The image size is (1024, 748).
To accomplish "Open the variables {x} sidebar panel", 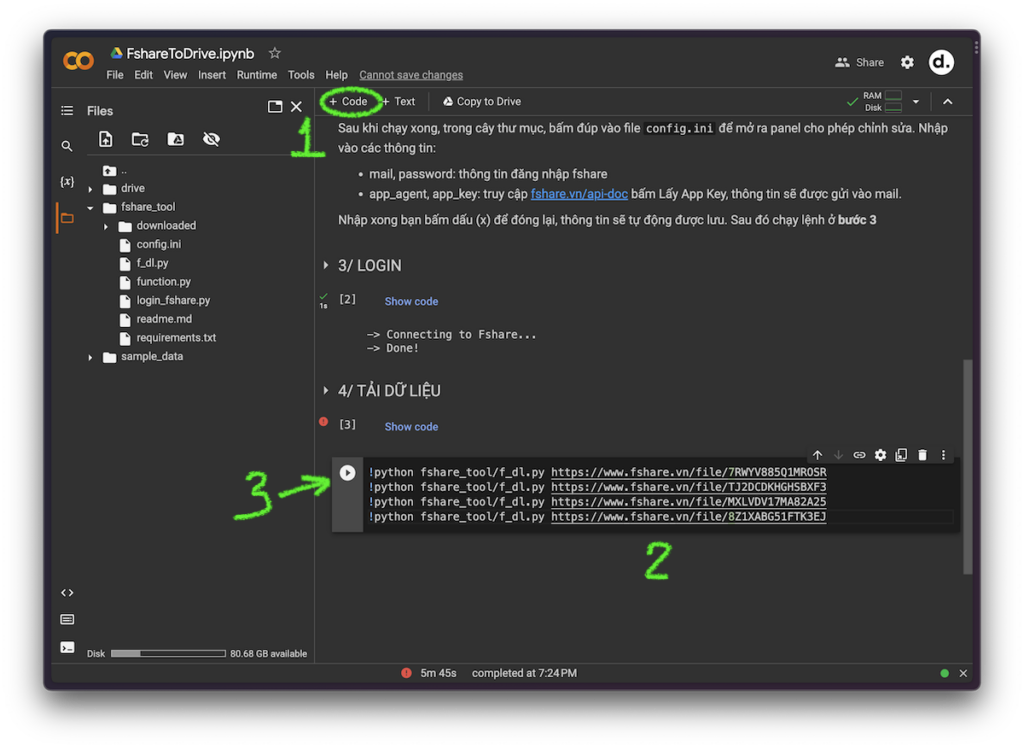I will (67, 182).
